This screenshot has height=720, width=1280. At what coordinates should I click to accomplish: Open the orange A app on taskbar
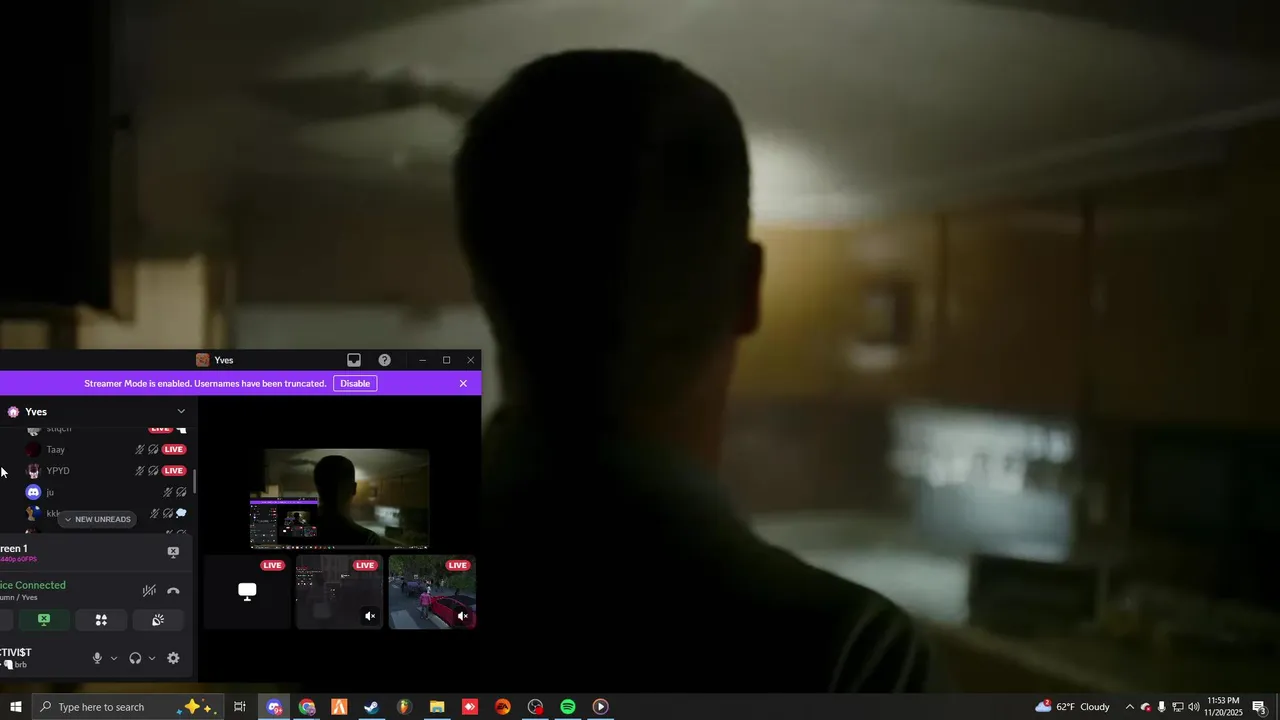339,707
